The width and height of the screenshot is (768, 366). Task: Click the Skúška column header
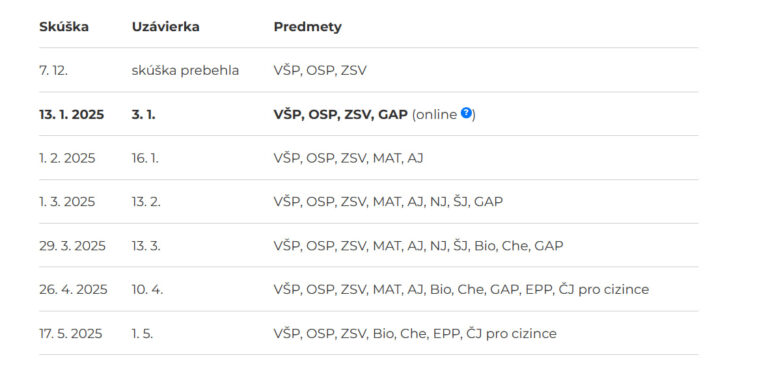(64, 27)
